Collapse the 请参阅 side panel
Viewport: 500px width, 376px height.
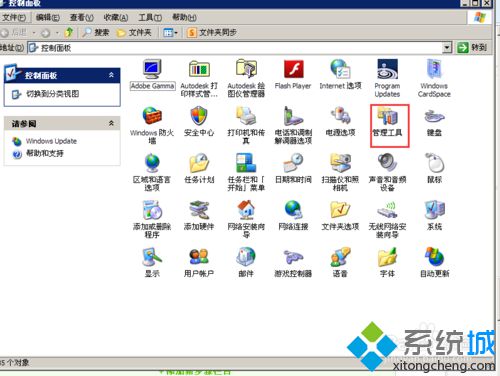[x=111, y=123]
